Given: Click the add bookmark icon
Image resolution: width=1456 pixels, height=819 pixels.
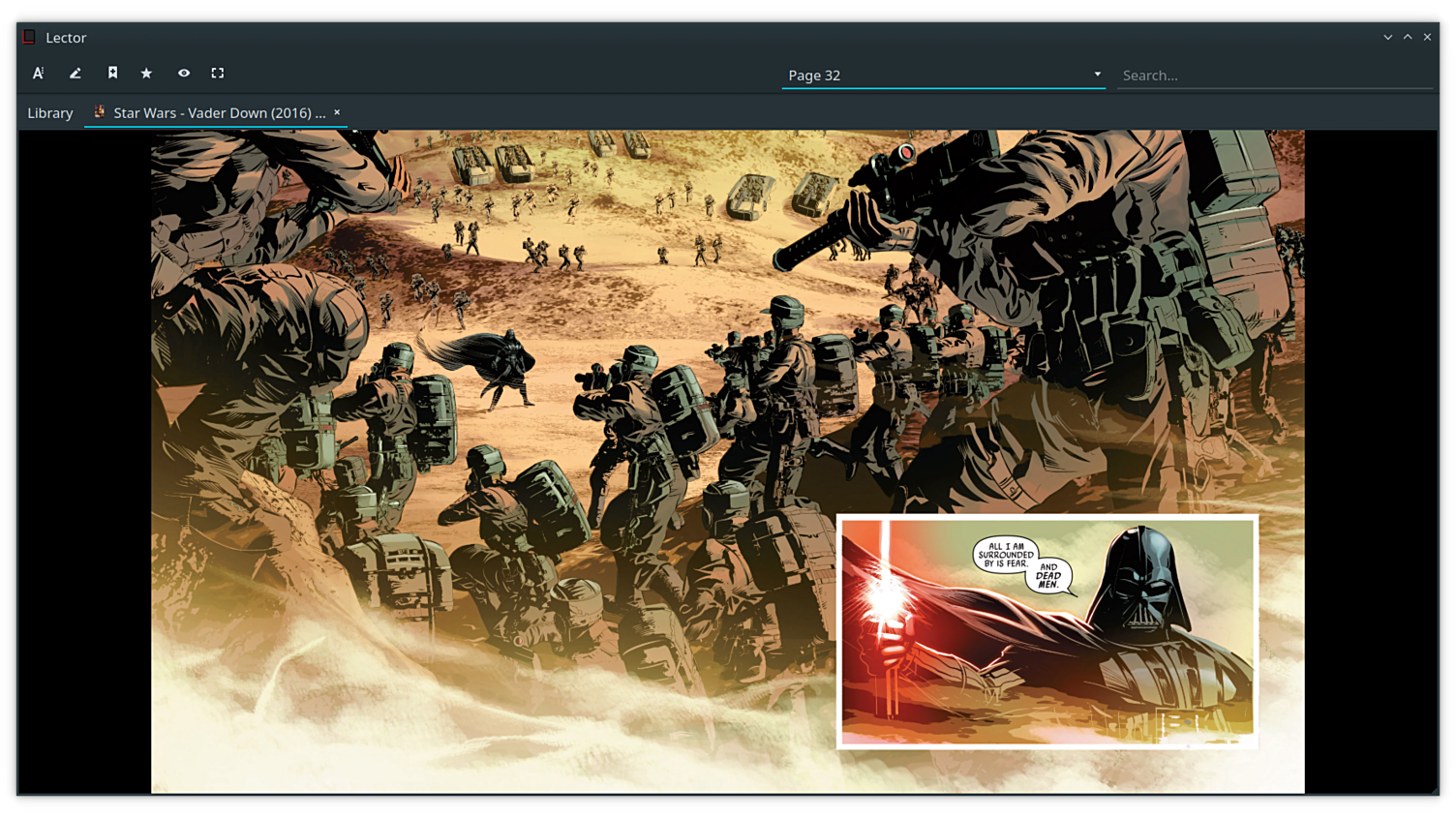Looking at the screenshot, I should pyautogui.click(x=112, y=74).
